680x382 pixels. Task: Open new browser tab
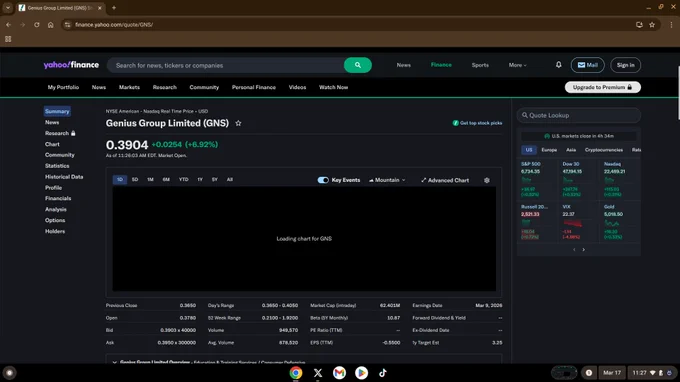[114, 7]
